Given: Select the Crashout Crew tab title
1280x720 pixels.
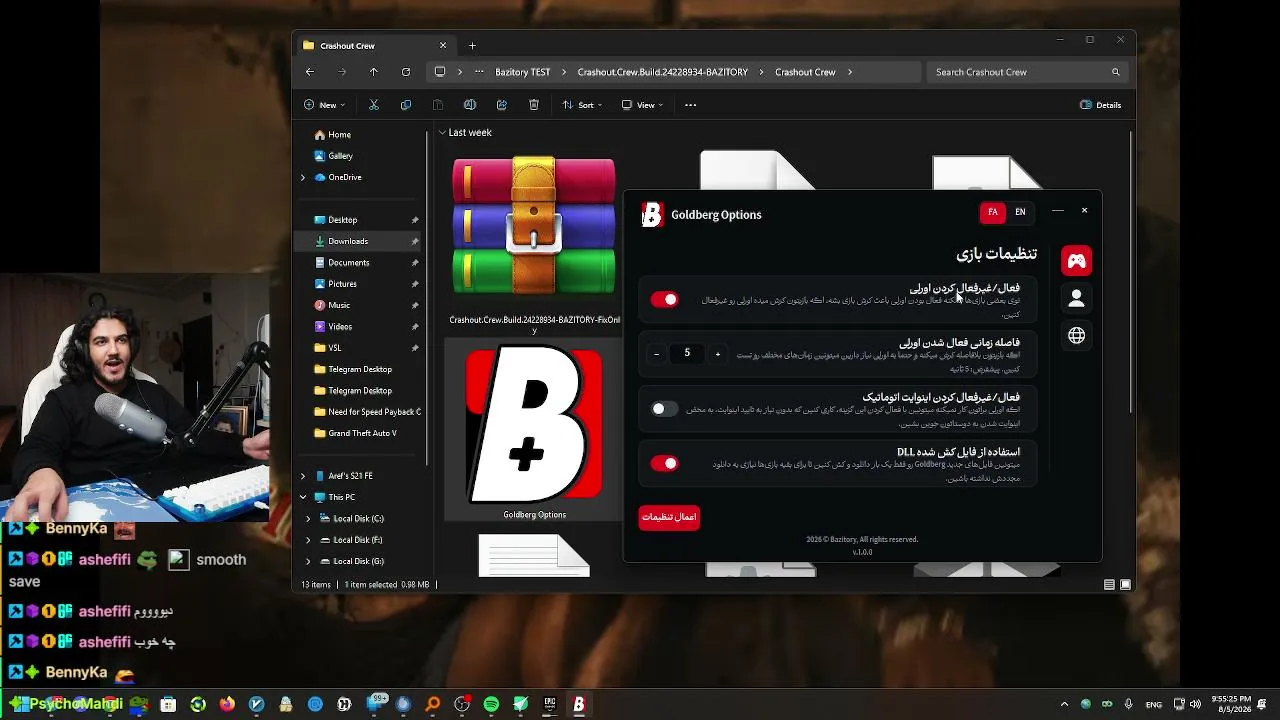Looking at the screenshot, I should [x=348, y=45].
